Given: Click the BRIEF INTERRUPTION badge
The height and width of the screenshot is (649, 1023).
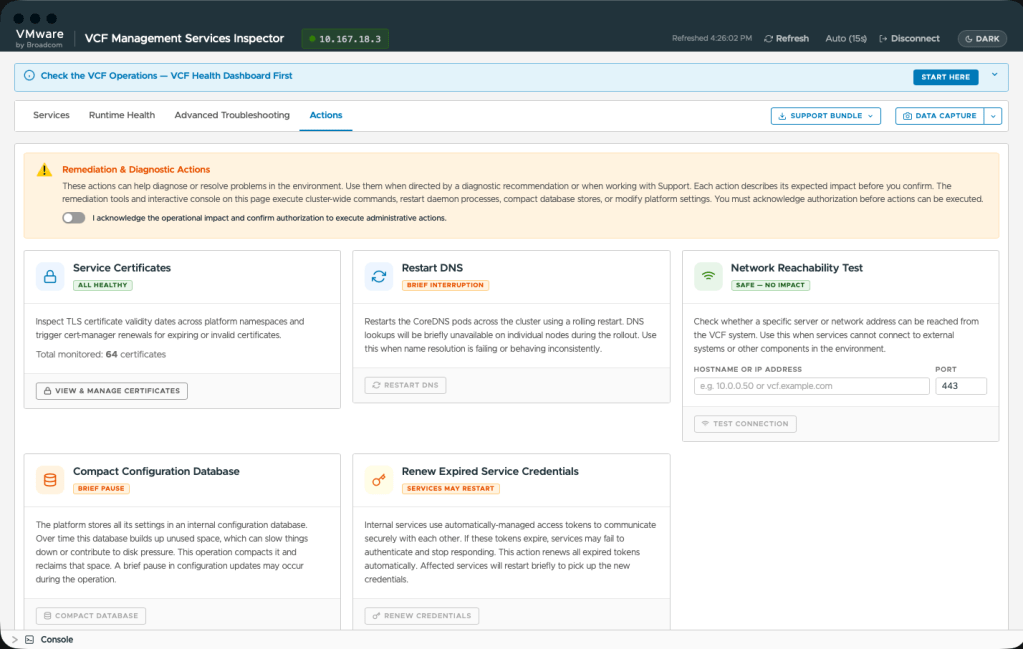Looking at the screenshot, I should point(445,285).
